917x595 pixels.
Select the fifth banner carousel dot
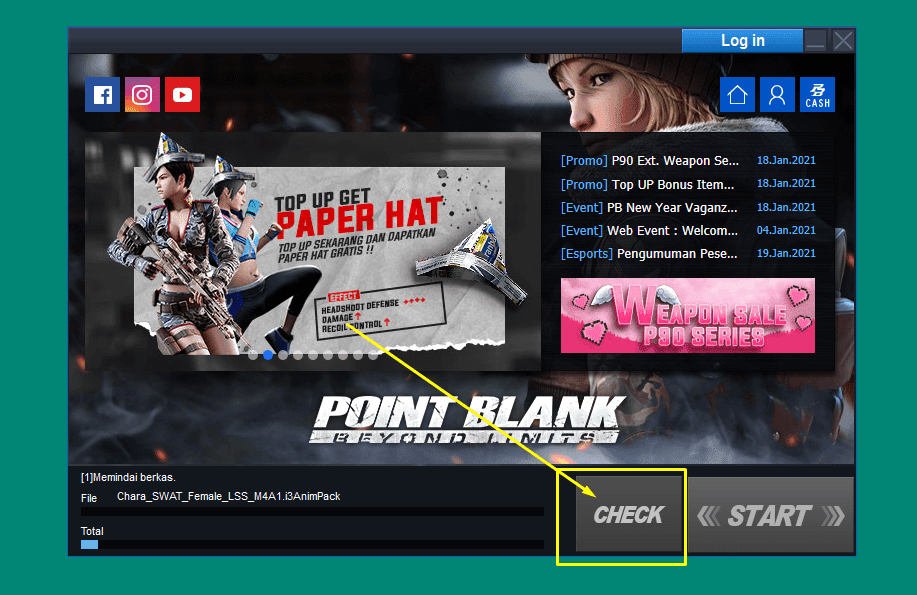[313, 355]
